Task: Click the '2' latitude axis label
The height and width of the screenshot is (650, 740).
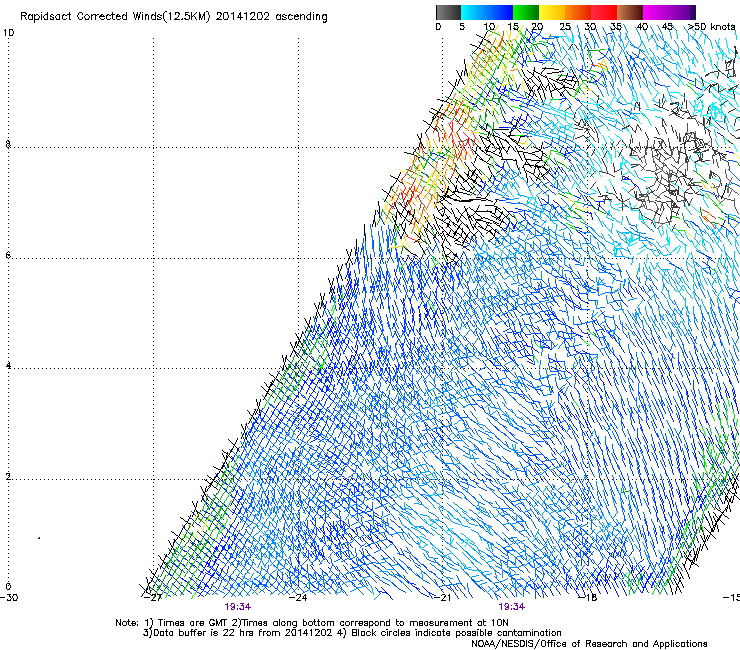Action: click(x=8, y=477)
